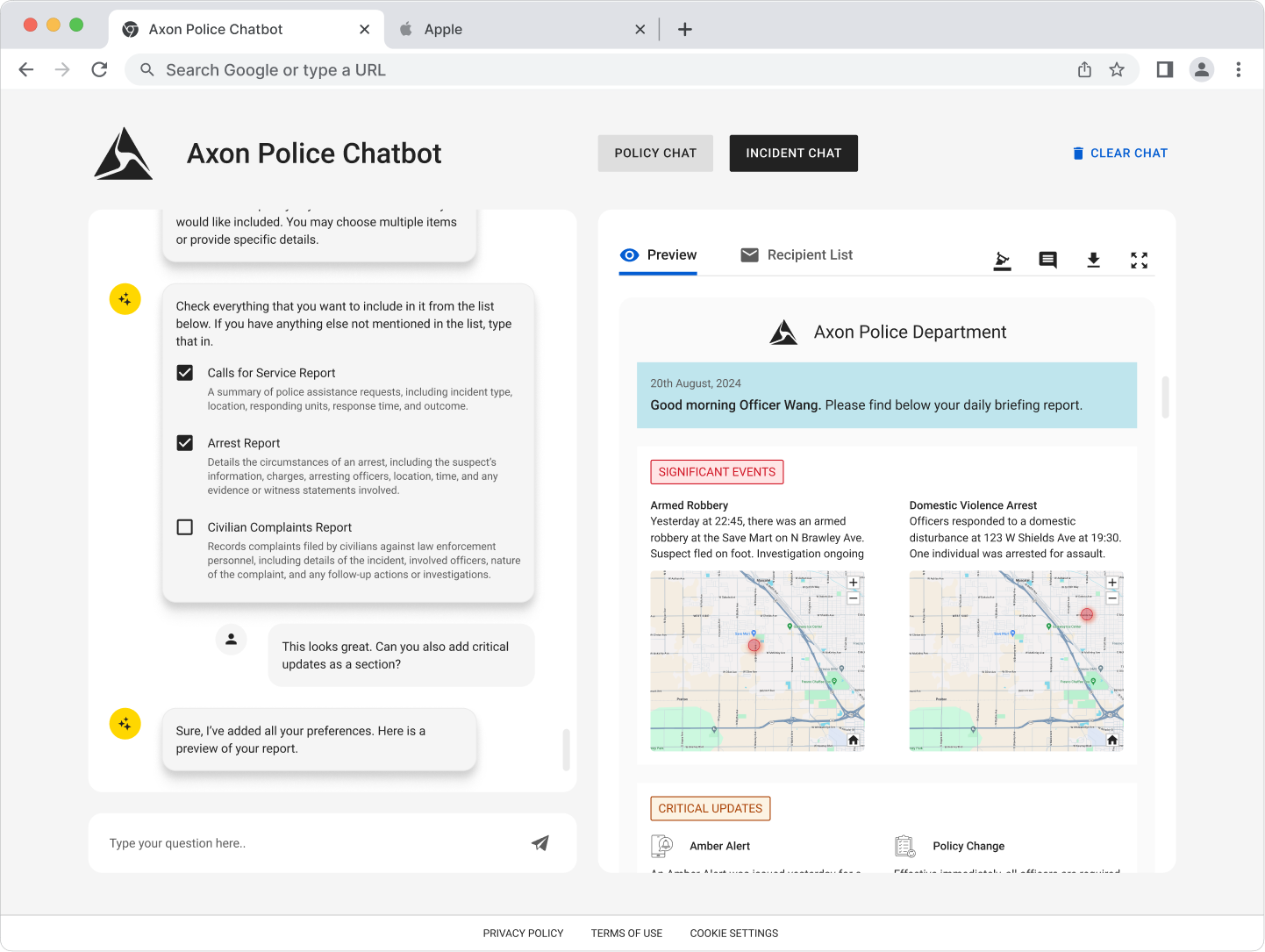Uncheck Calls for Service Report
This screenshot has height=952, width=1265.
[x=185, y=373]
